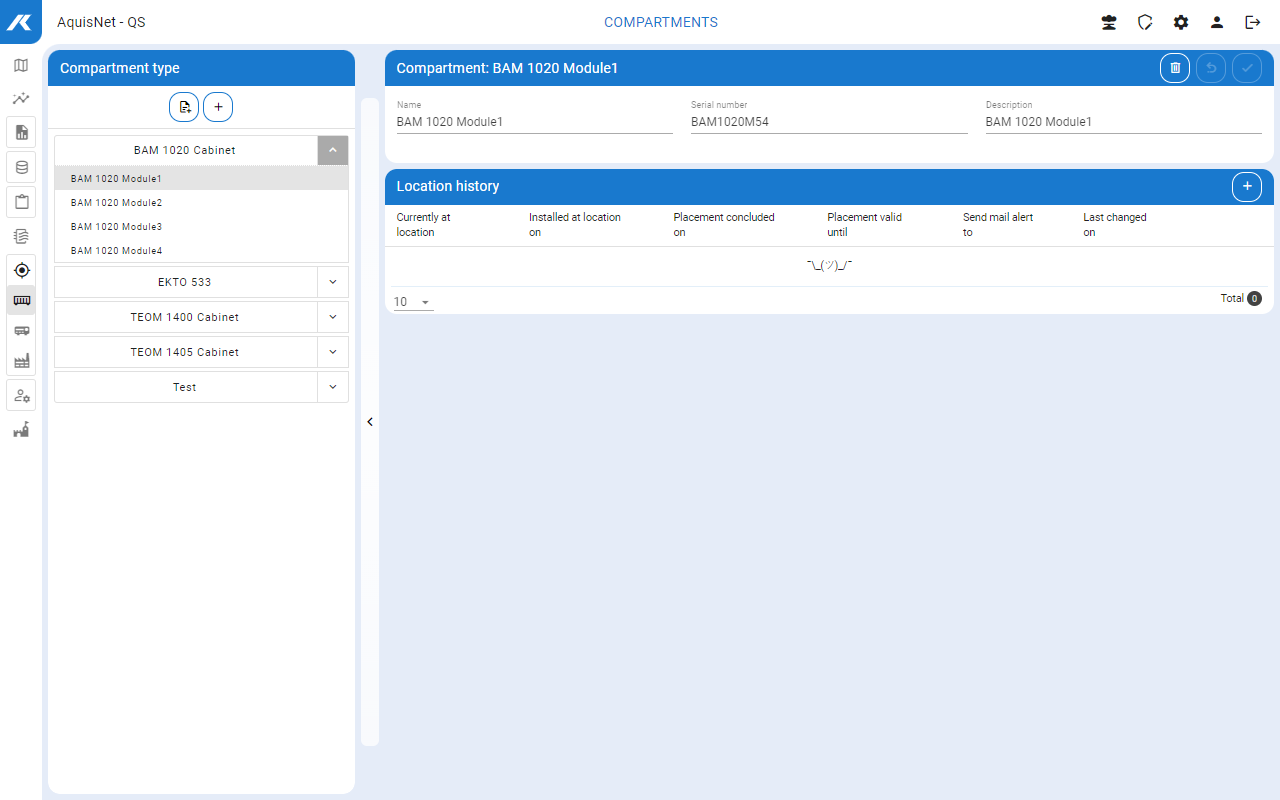Open the factory icon in sidebar
1280x800 pixels.
pos(21,361)
